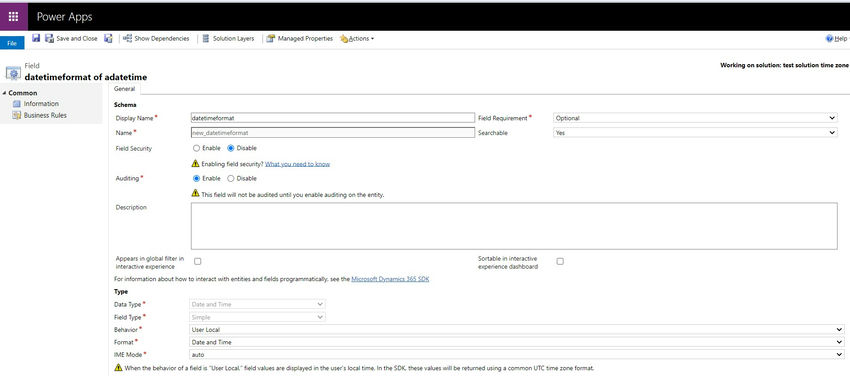850x376 pixels.
Task: Select Enable for Field Security
Action: tap(196, 148)
